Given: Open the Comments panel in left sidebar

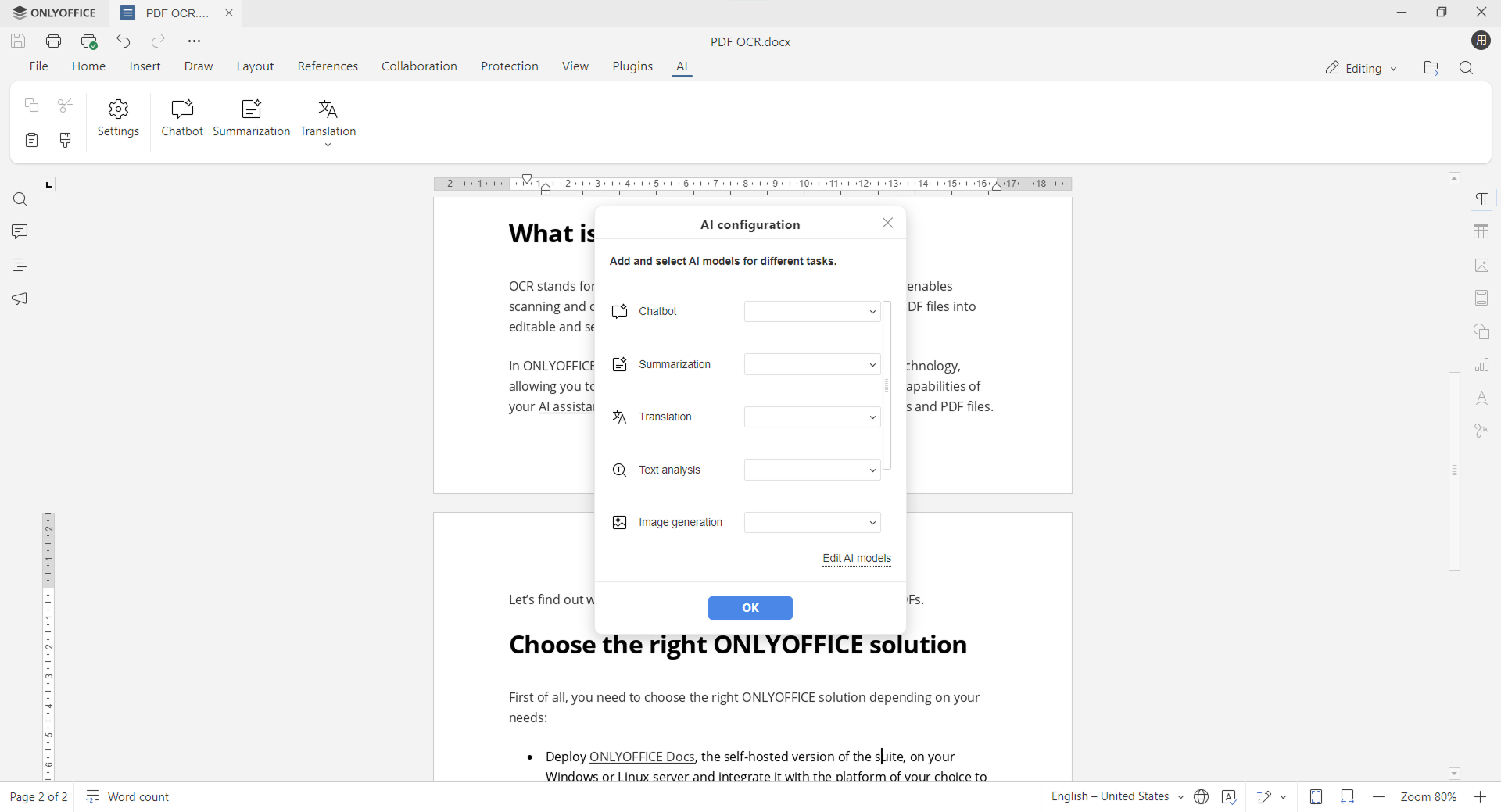Looking at the screenshot, I should pos(20,232).
